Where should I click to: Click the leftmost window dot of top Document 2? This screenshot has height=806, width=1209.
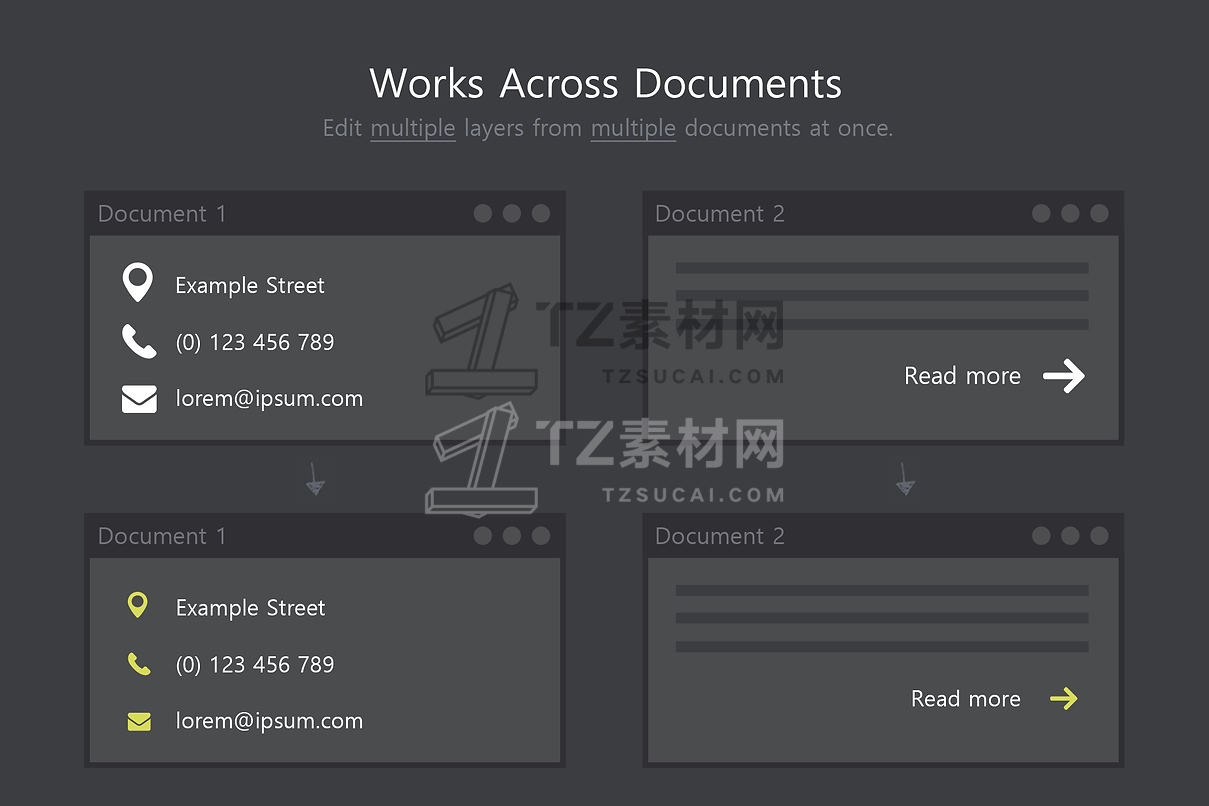pos(1041,213)
